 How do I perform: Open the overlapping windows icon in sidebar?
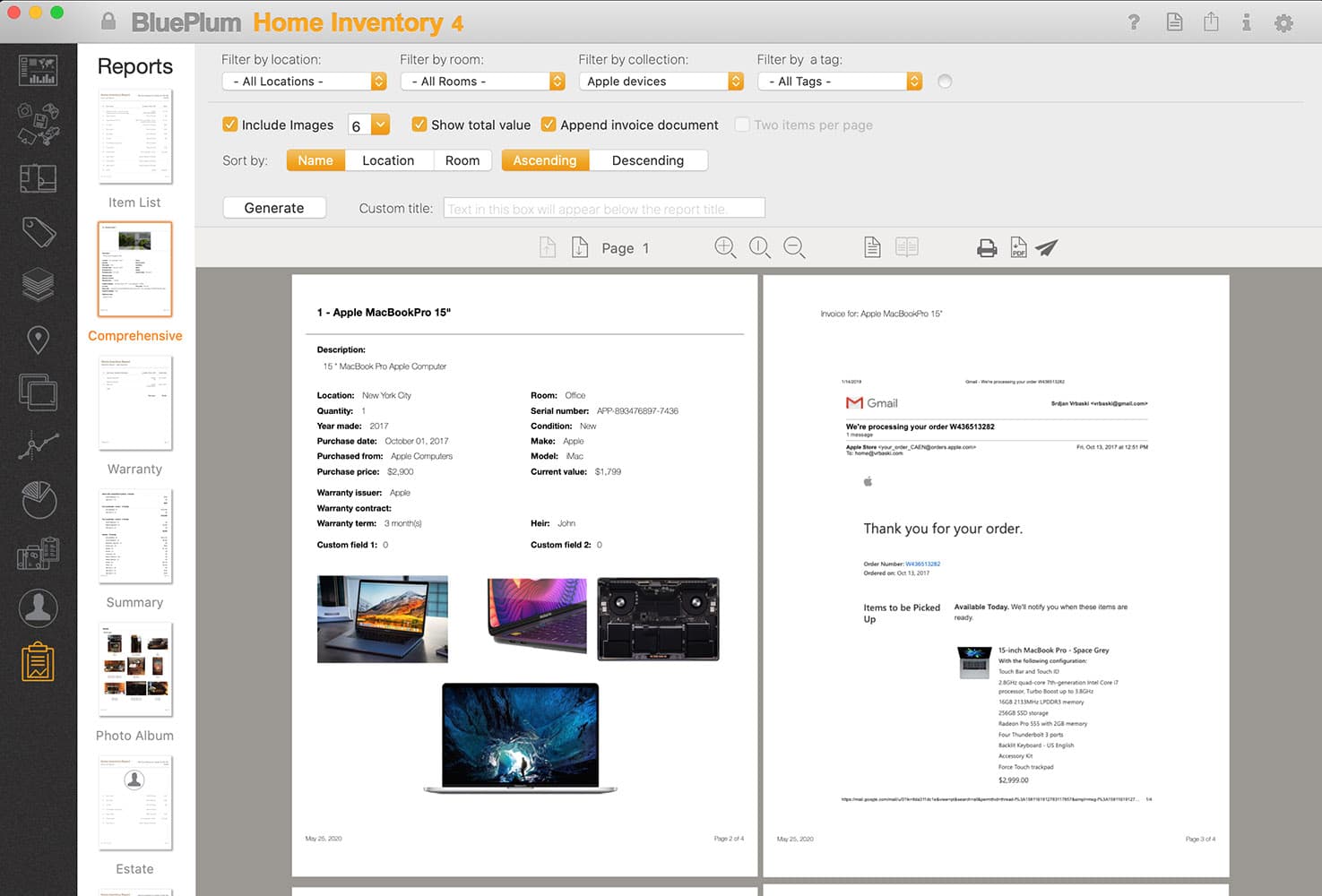tap(38, 392)
